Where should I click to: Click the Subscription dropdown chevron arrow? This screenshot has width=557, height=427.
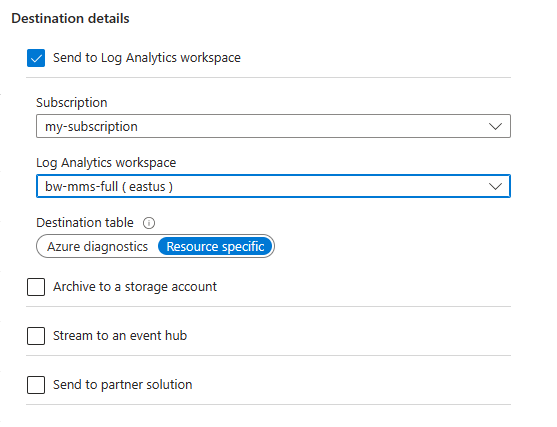click(x=495, y=126)
